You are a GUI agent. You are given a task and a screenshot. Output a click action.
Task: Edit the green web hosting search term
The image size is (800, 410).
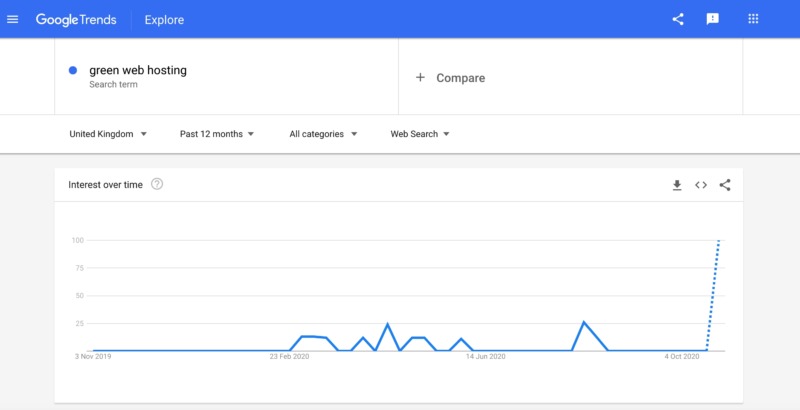coord(138,70)
